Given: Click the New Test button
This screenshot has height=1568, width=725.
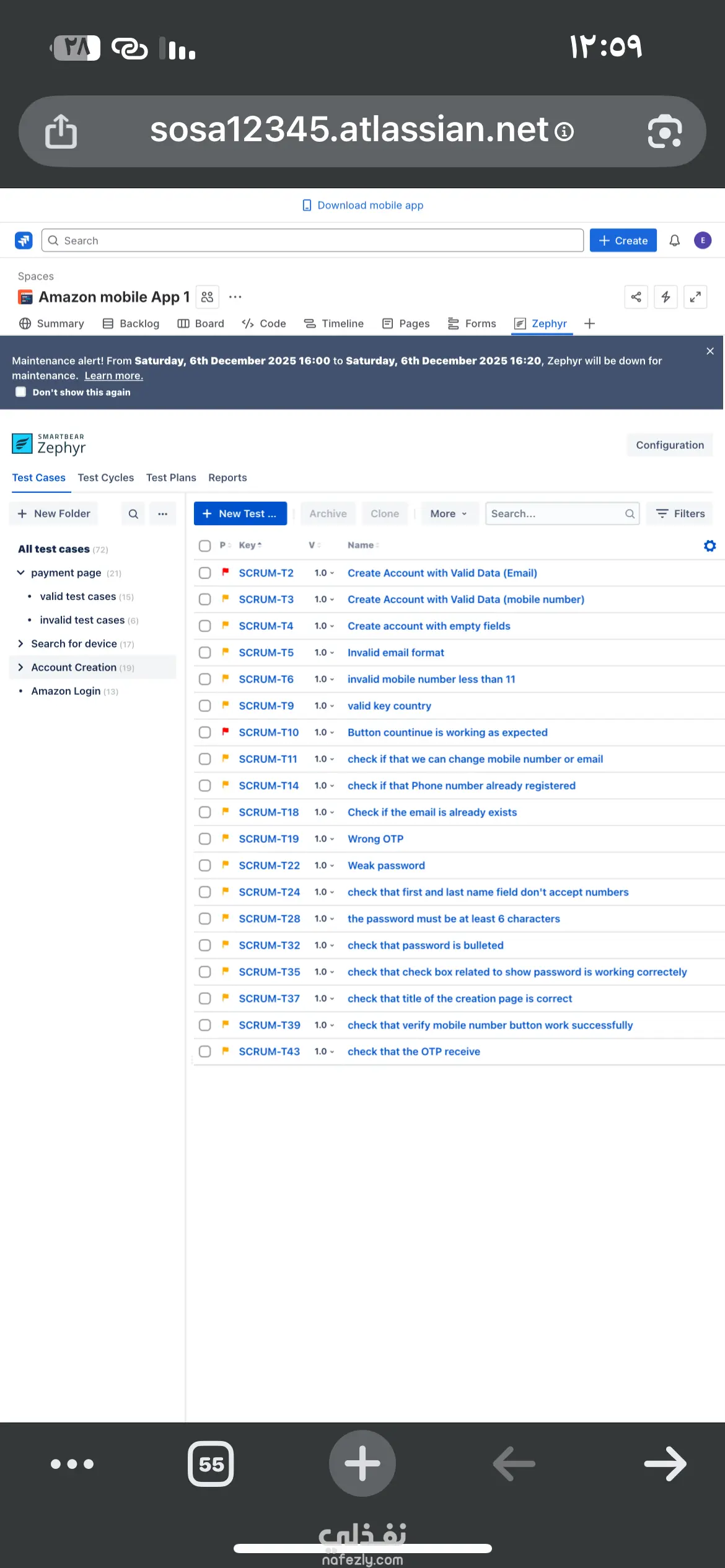Looking at the screenshot, I should tap(240, 513).
